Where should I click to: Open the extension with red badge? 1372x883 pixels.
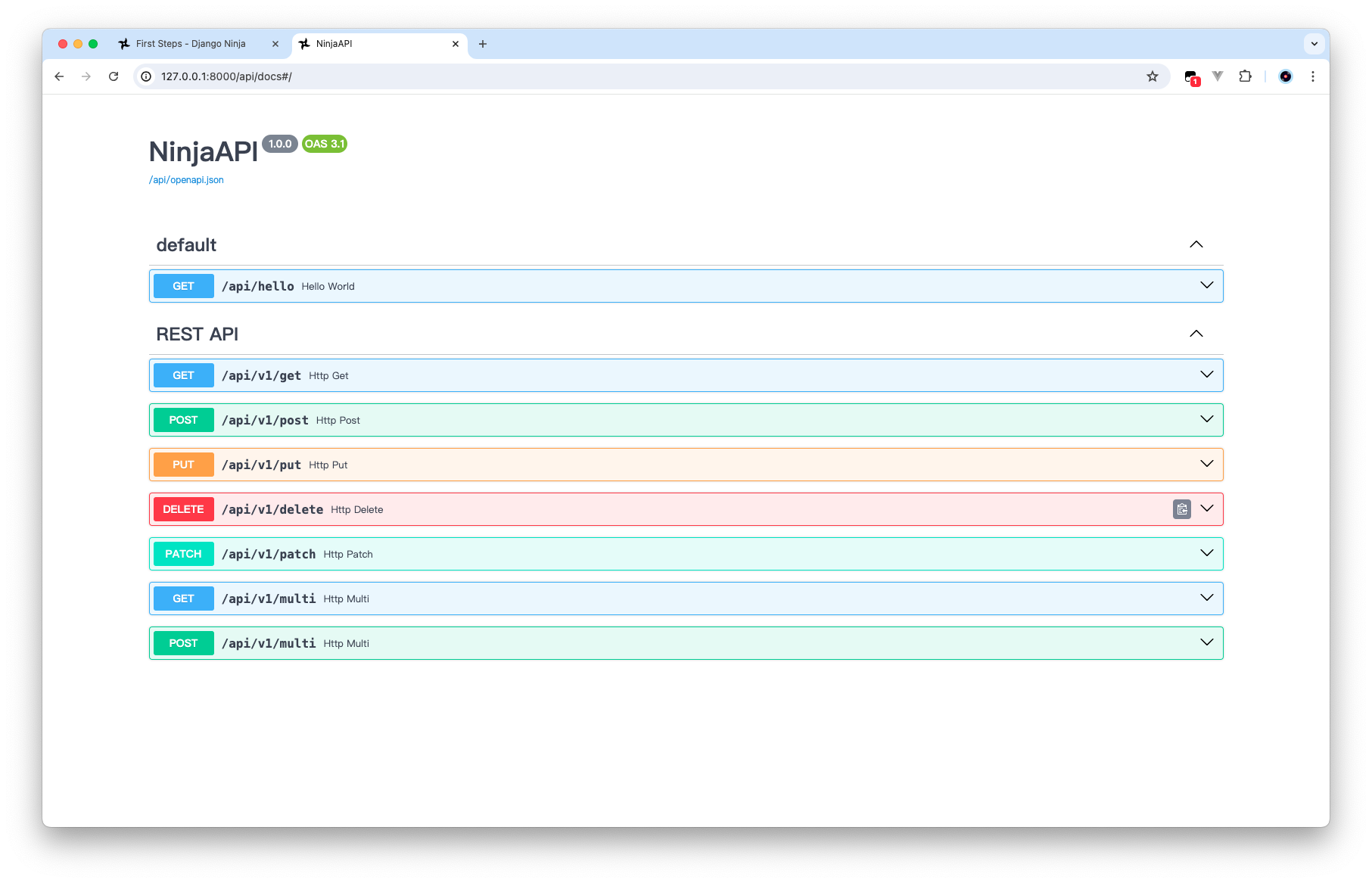[1192, 77]
